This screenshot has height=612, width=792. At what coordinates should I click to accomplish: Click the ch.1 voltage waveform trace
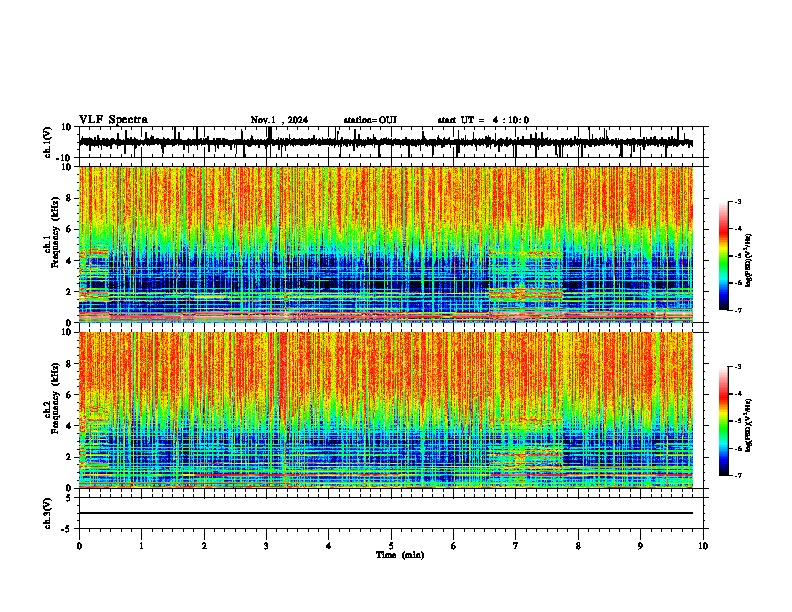[385, 142]
